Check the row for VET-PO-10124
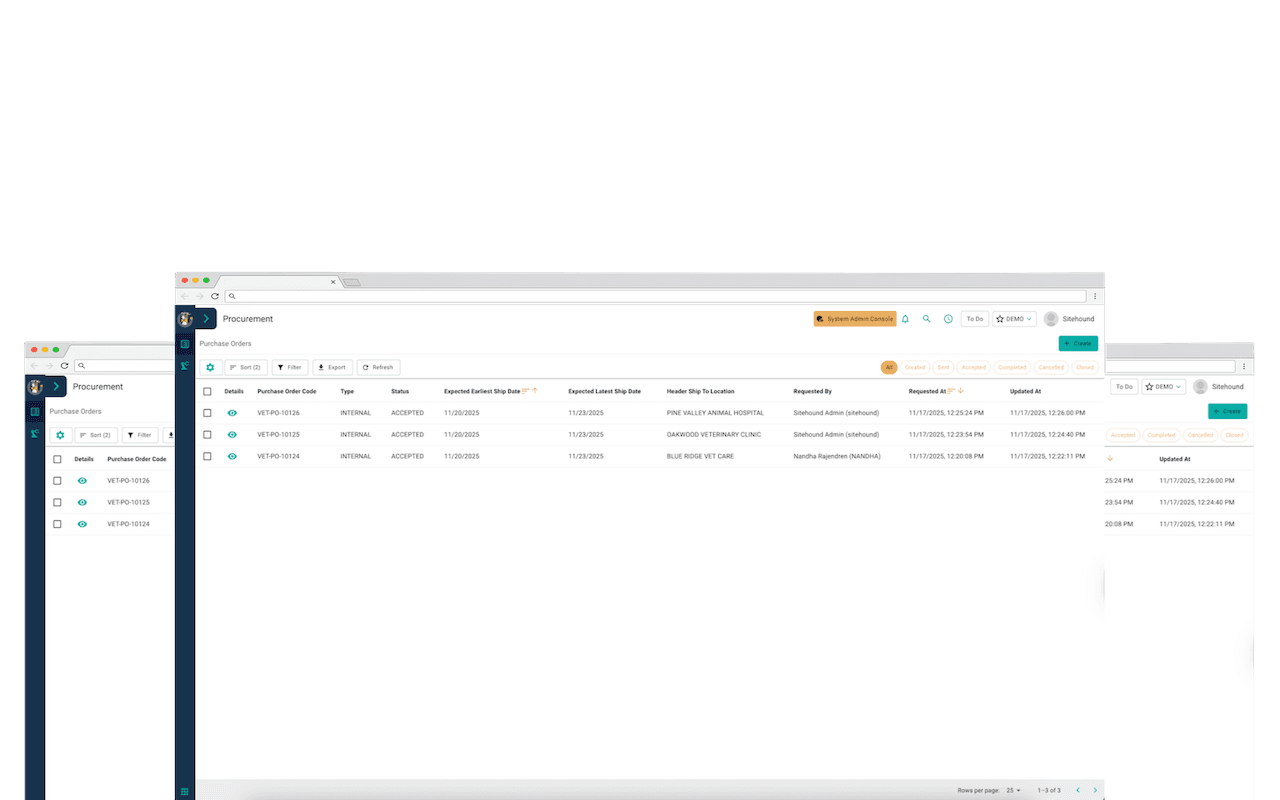 pos(207,456)
